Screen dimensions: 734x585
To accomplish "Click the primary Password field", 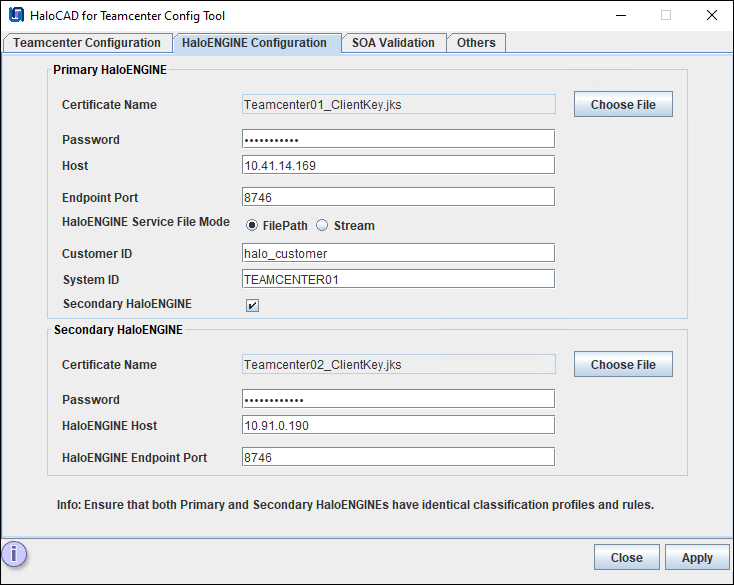I will point(398,139).
